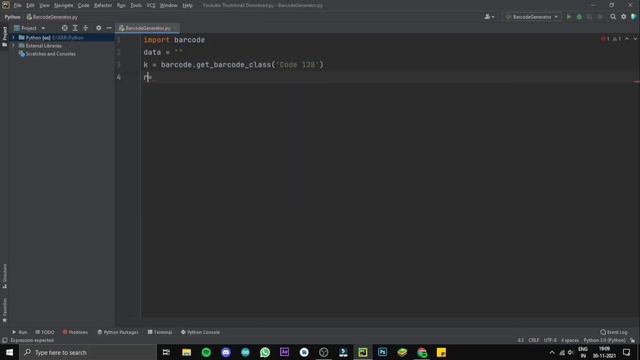640x360 pixels.
Task: Open Task View on the taskbar
Action: pyautogui.click(x=166, y=352)
